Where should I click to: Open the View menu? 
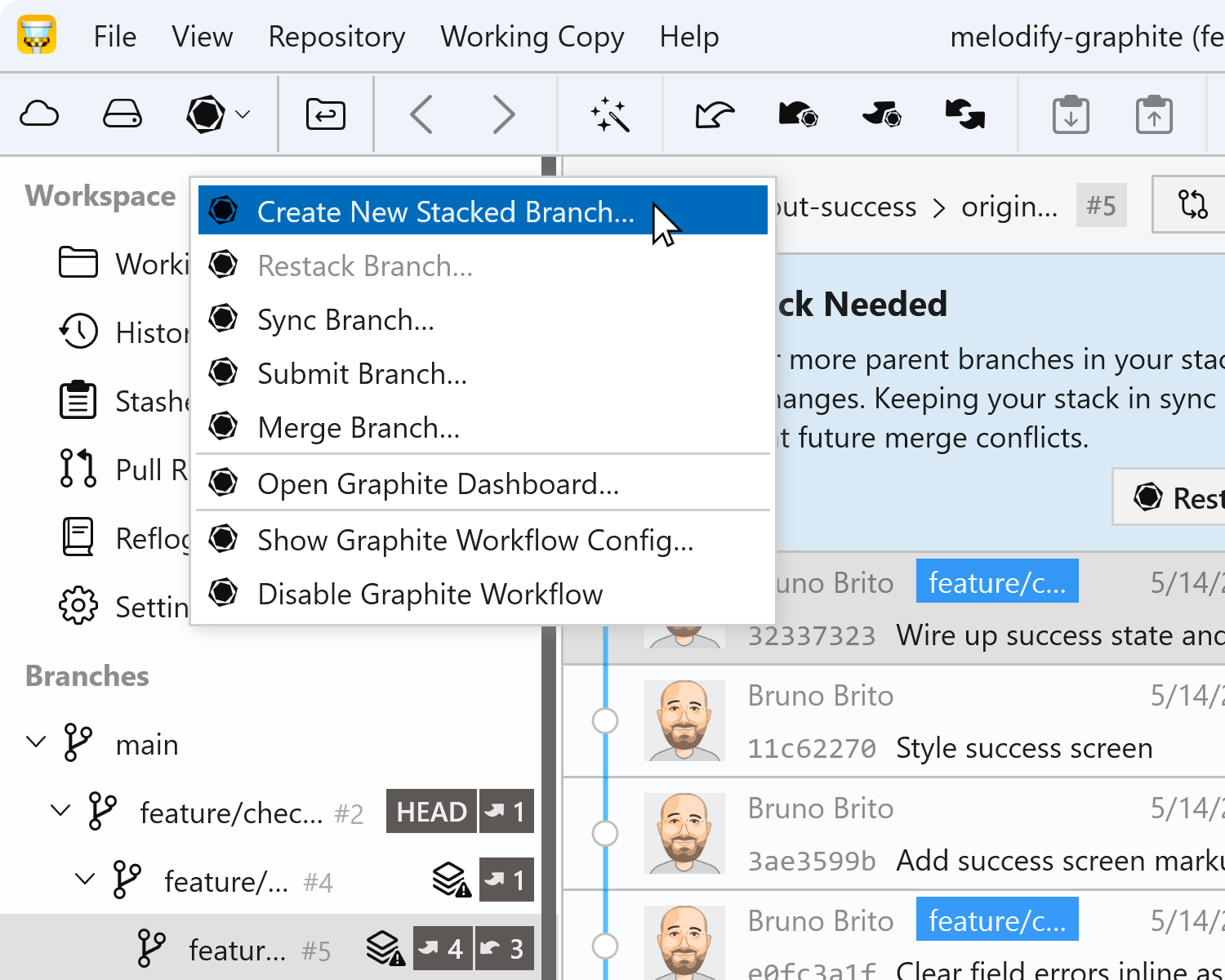point(202,37)
